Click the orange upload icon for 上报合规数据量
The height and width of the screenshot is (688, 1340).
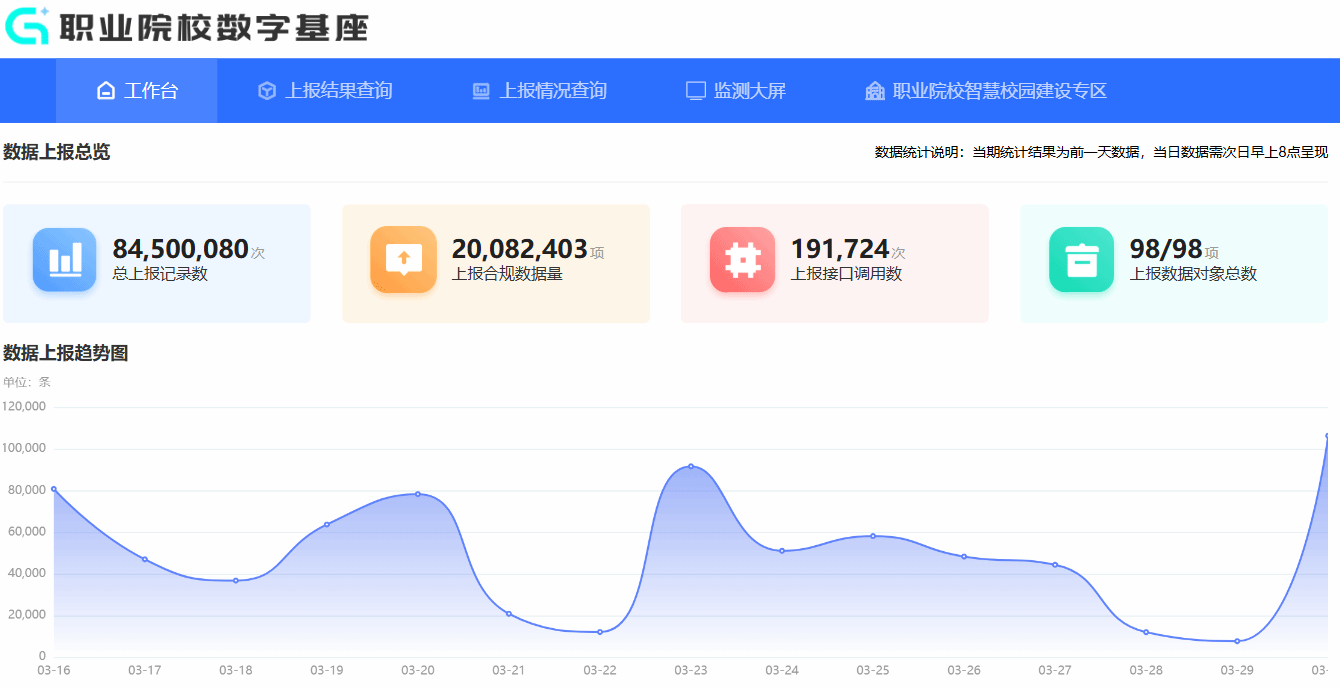(x=404, y=260)
